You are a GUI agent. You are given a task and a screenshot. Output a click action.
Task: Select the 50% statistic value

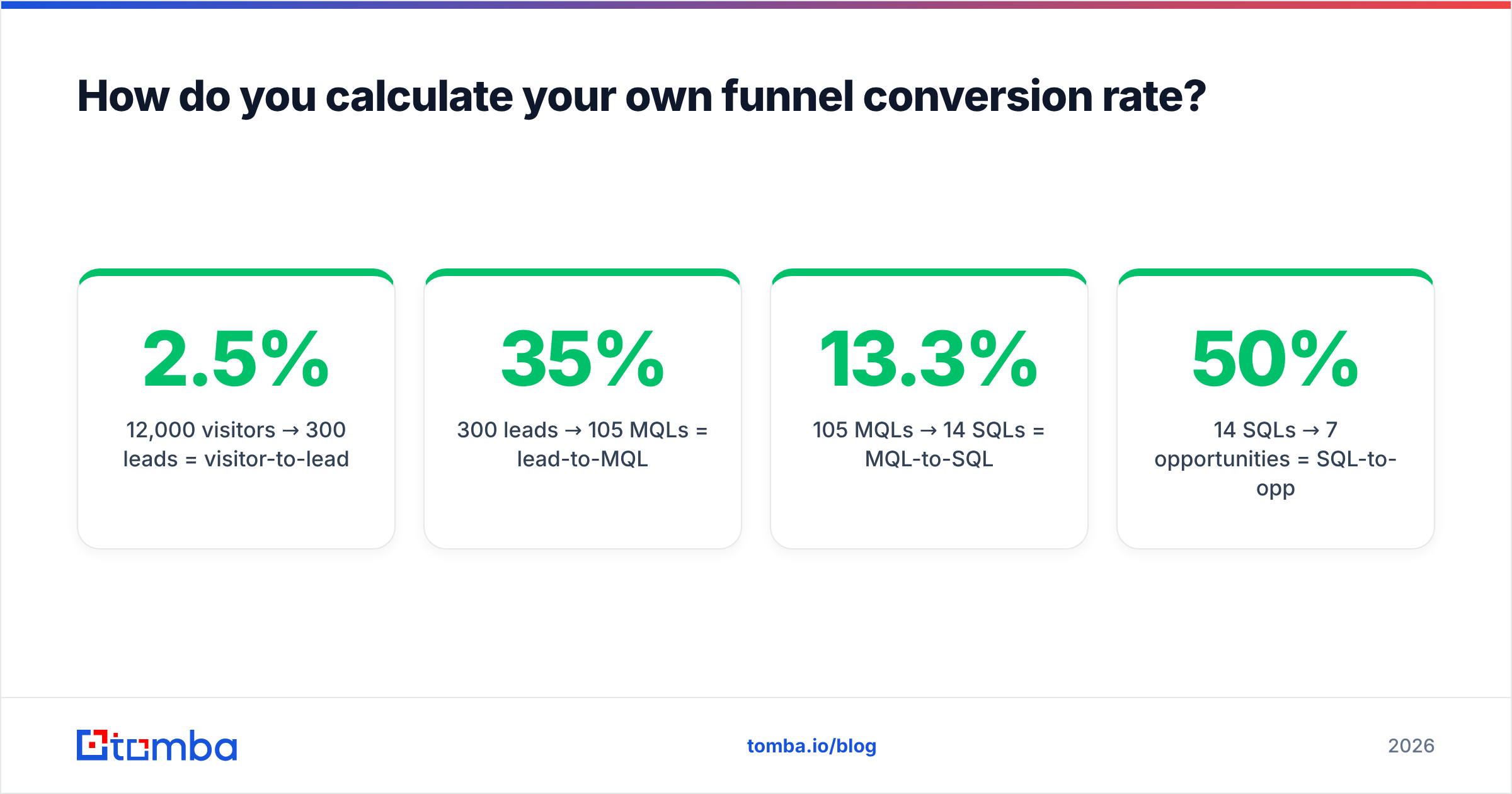tap(1275, 359)
